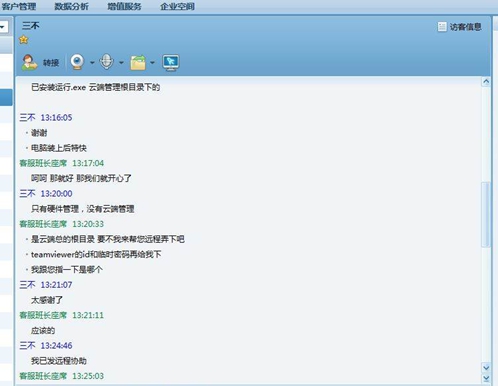Select the highlighted blue row in left list
This screenshot has height=386, width=498.
tap(6, 97)
